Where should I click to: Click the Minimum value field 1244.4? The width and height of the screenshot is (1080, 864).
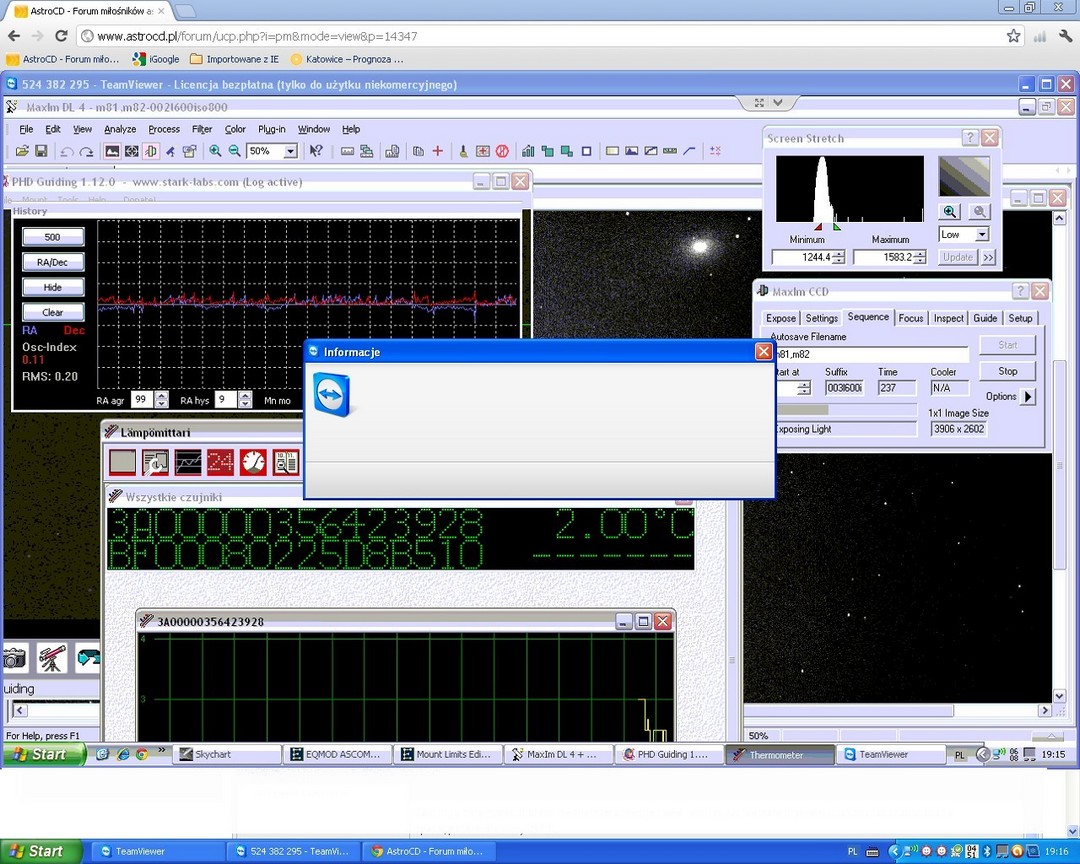[x=802, y=257]
